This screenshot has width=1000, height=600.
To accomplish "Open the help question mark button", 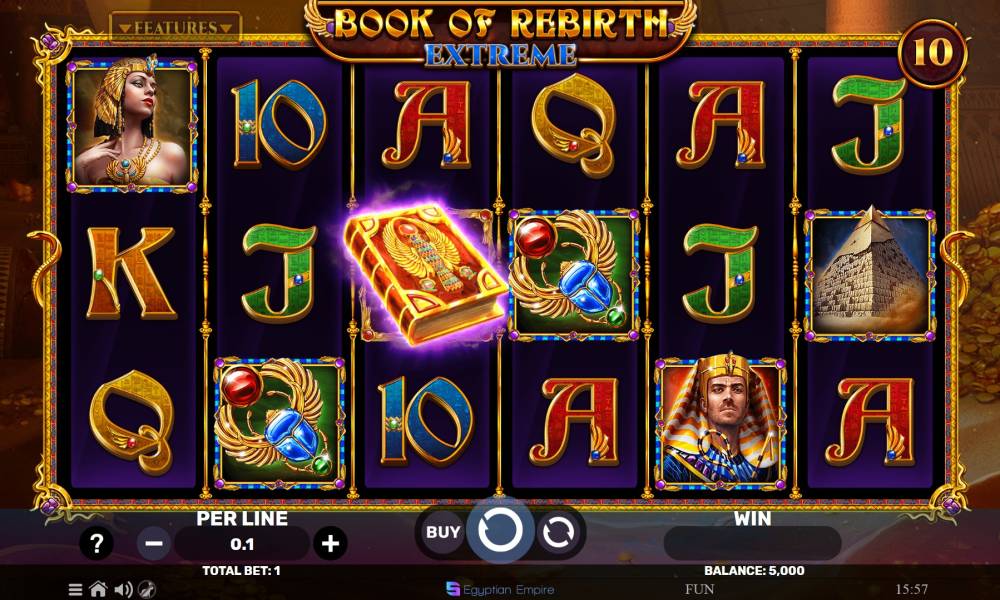I will point(96,543).
